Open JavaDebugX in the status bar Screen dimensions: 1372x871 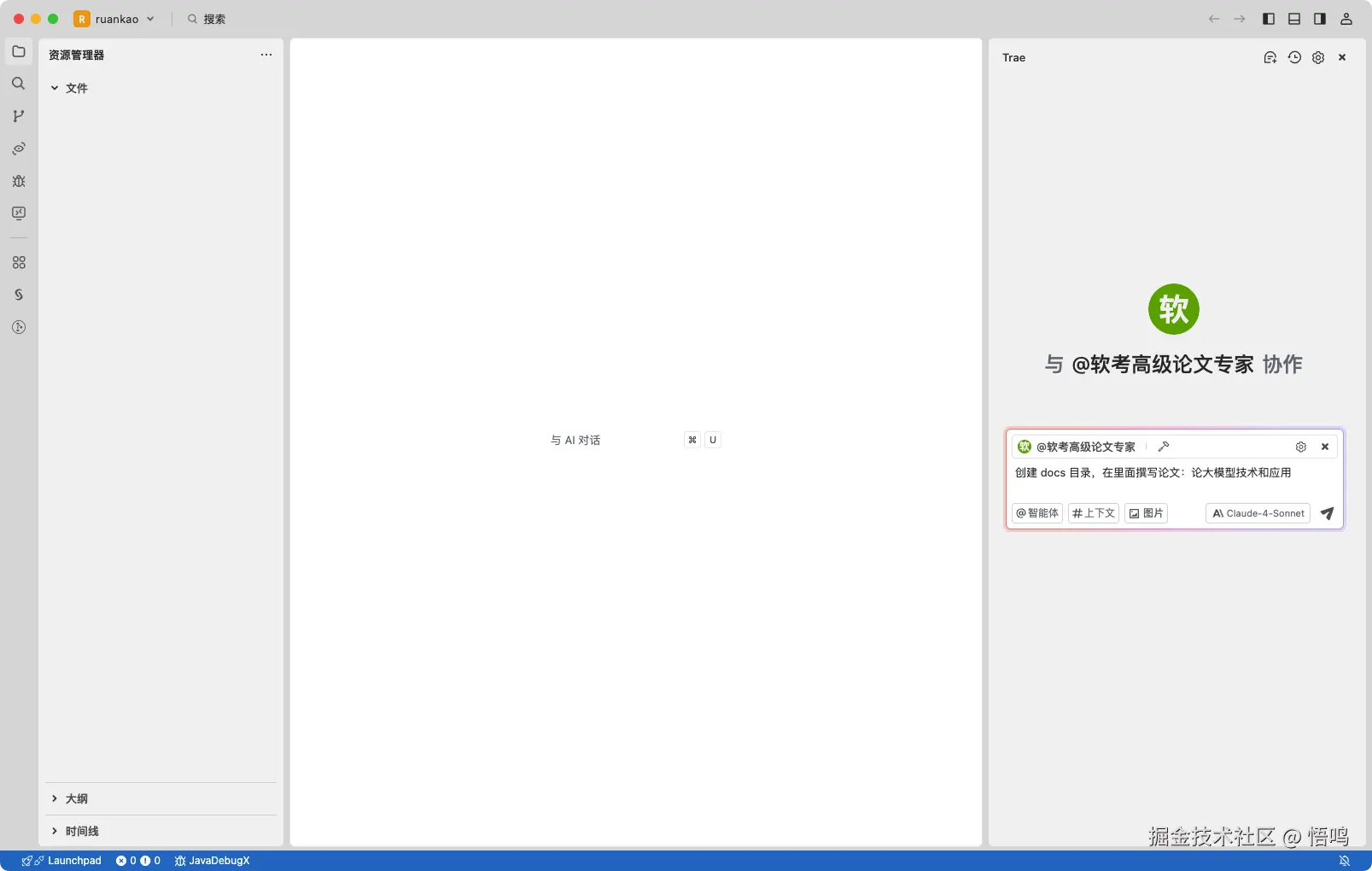(x=212, y=861)
